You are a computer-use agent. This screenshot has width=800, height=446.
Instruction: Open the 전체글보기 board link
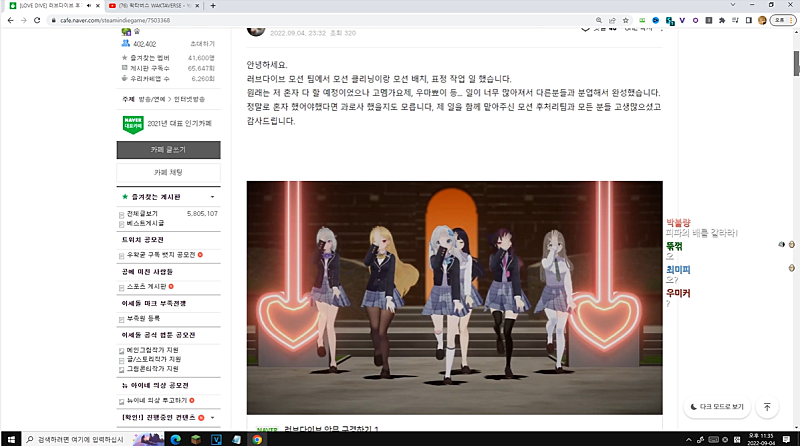tap(142, 213)
